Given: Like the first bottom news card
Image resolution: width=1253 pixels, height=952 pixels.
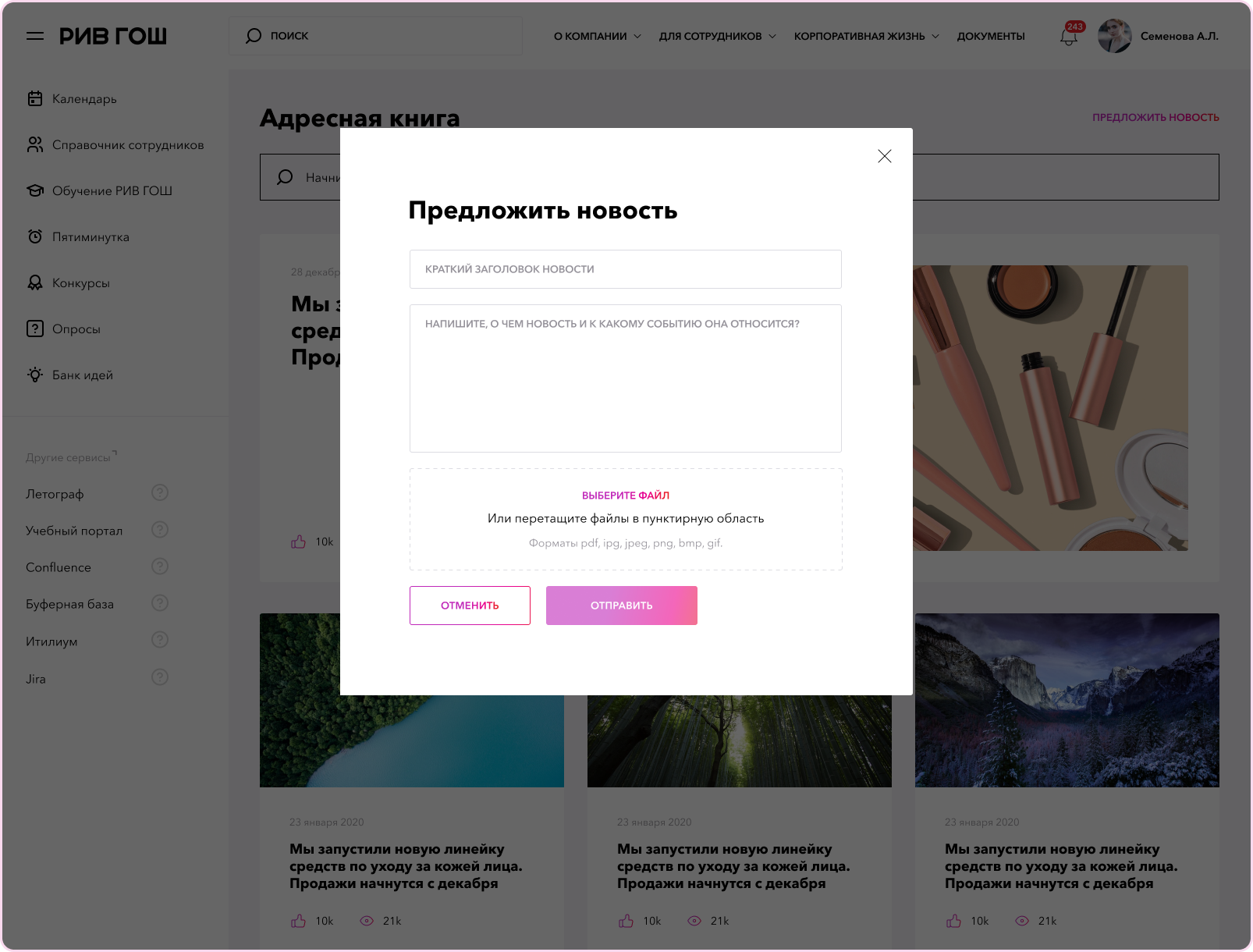Looking at the screenshot, I should 299,921.
